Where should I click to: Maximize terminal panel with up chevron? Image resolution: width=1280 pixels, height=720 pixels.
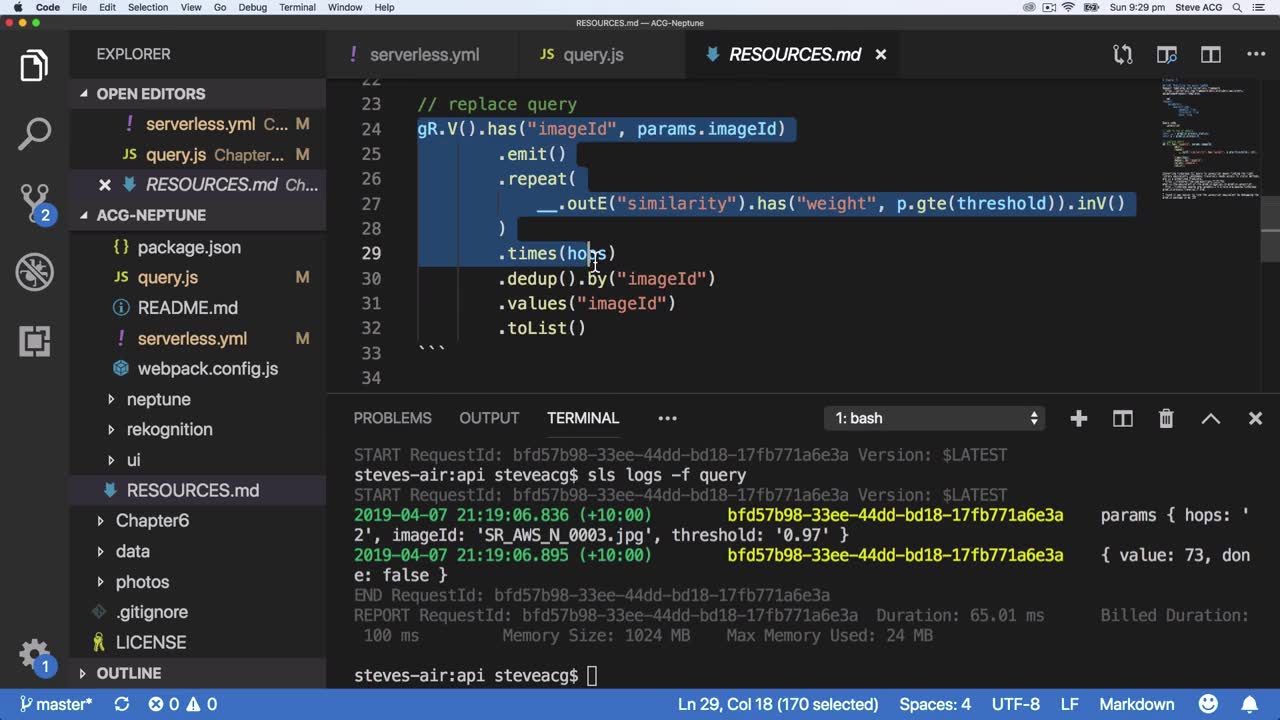1210,419
